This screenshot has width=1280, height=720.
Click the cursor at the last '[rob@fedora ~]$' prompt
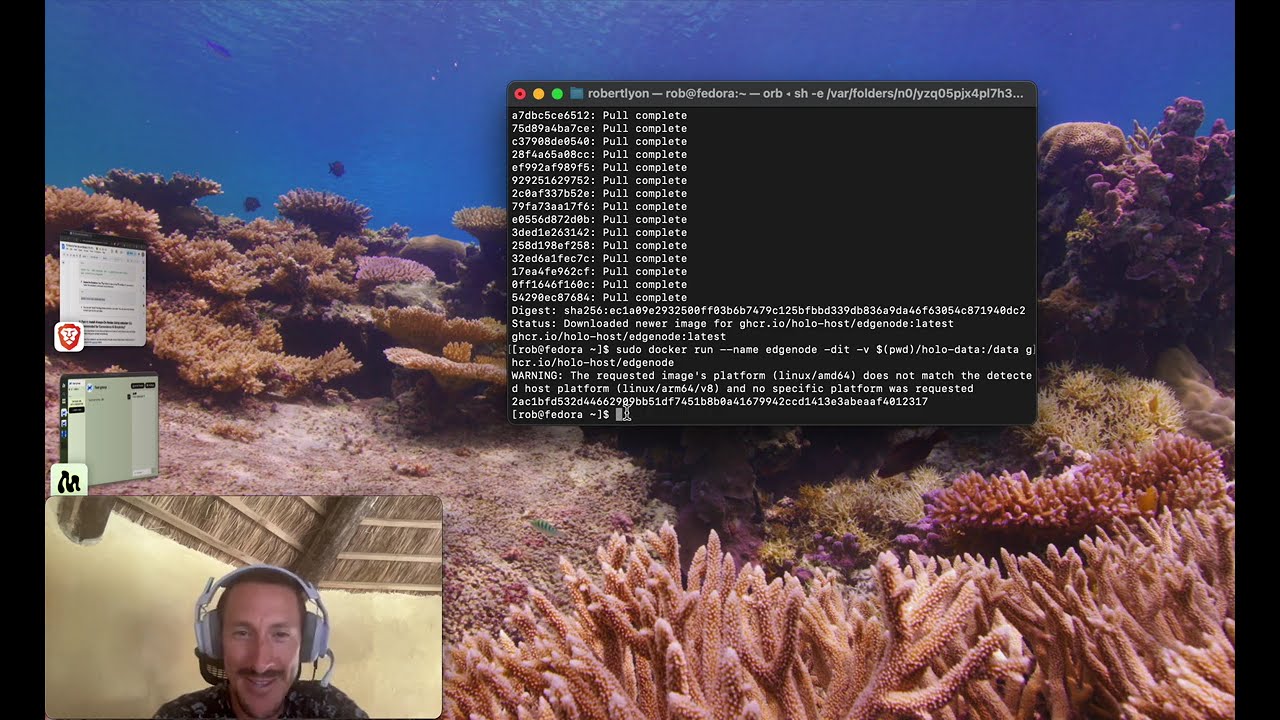pyautogui.click(x=621, y=414)
